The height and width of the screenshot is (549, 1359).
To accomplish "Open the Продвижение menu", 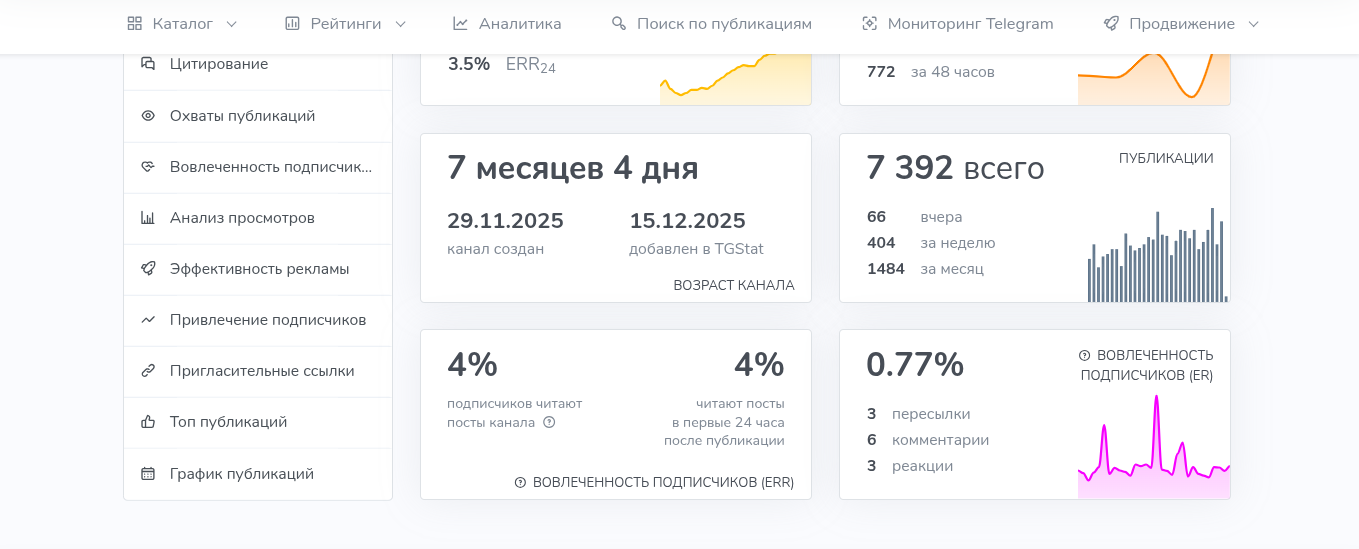I will tap(1181, 24).
